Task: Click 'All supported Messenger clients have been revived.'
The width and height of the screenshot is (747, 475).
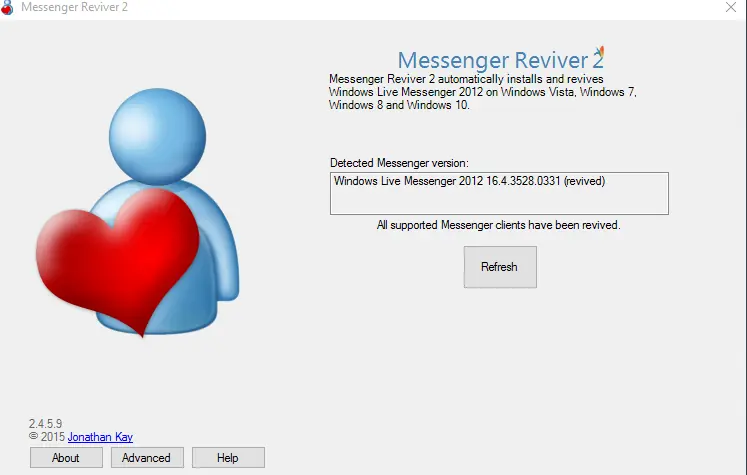Action: point(498,225)
